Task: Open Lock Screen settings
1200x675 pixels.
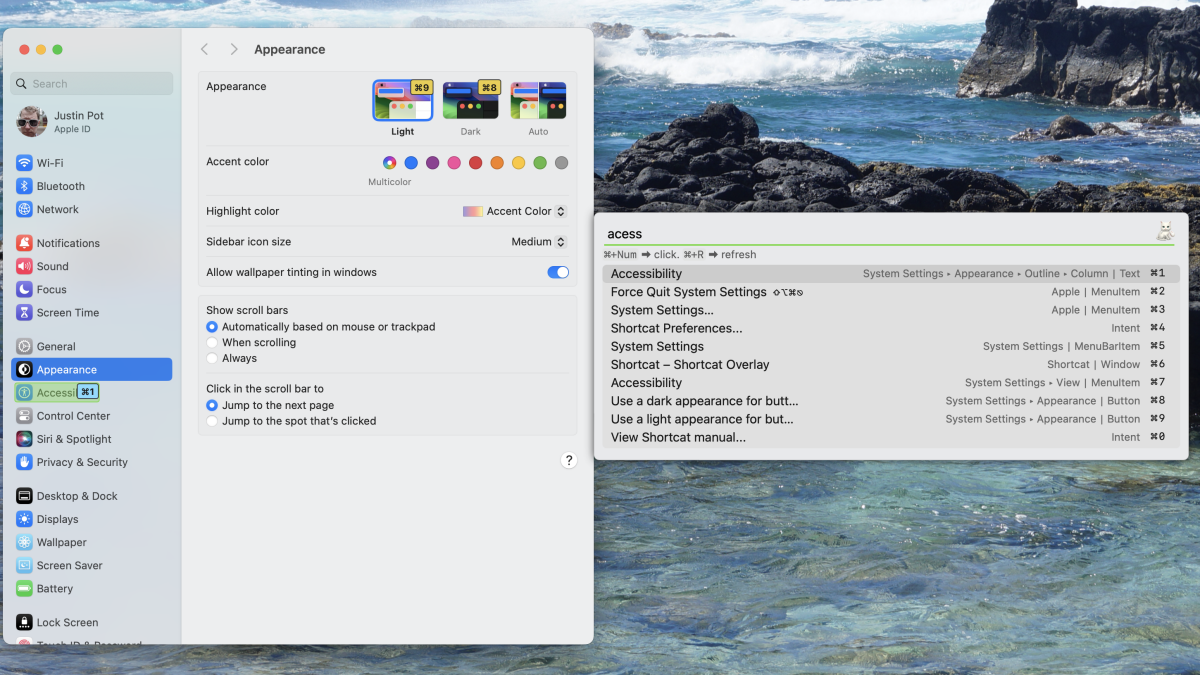Action: tap(92, 622)
